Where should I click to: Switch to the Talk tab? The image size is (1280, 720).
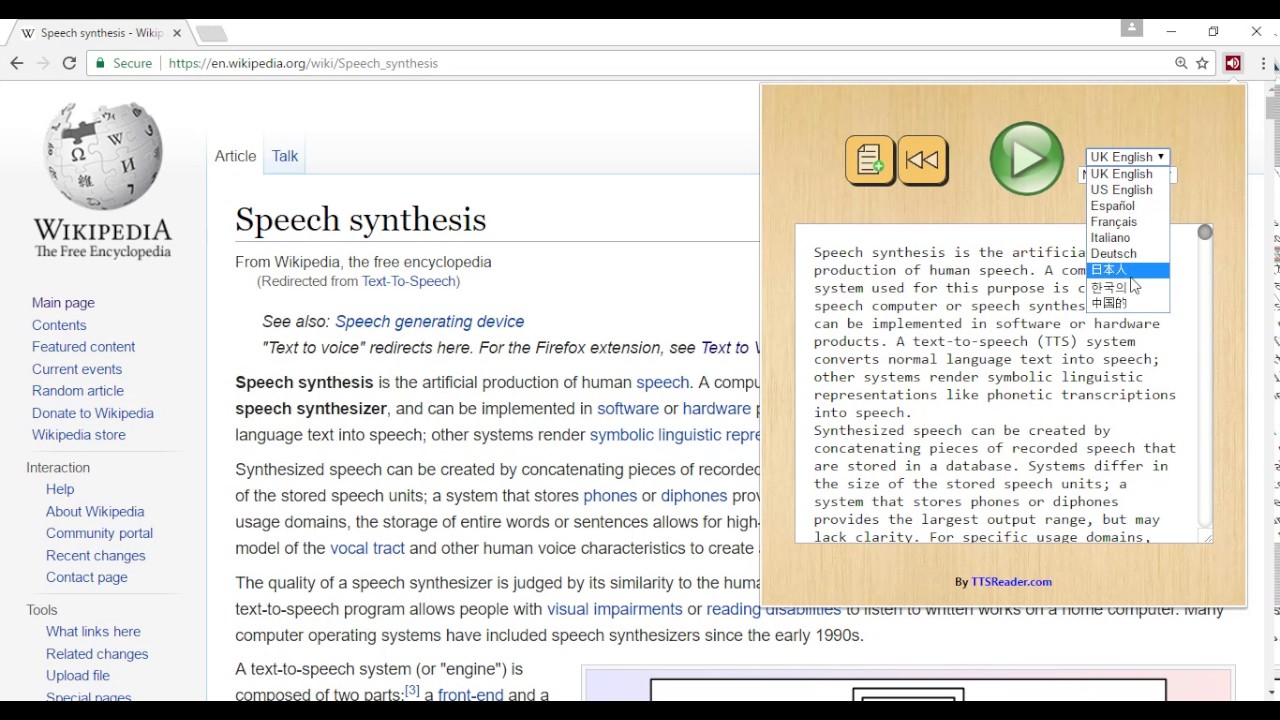coord(285,156)
